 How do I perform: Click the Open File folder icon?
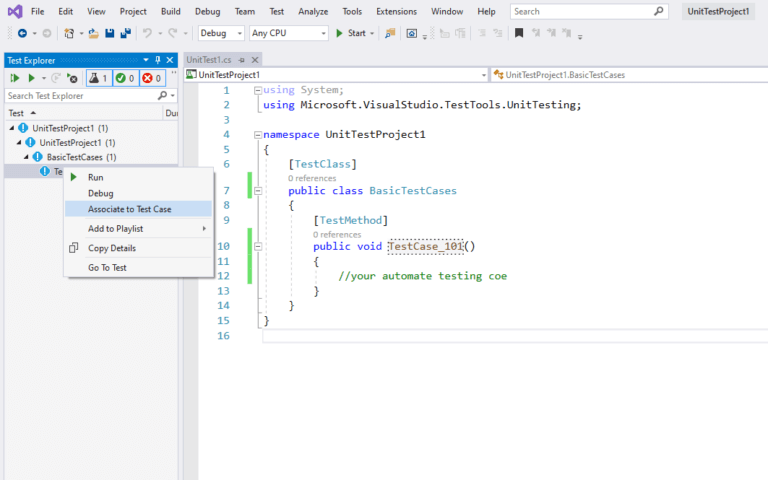click(x=93, y=33)
